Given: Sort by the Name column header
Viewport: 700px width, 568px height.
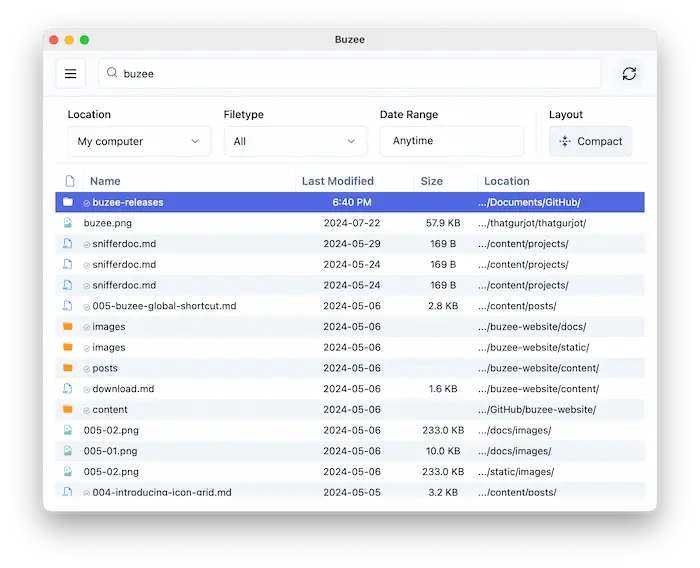Looking at the screenshot, I should [x=105, y=181].
